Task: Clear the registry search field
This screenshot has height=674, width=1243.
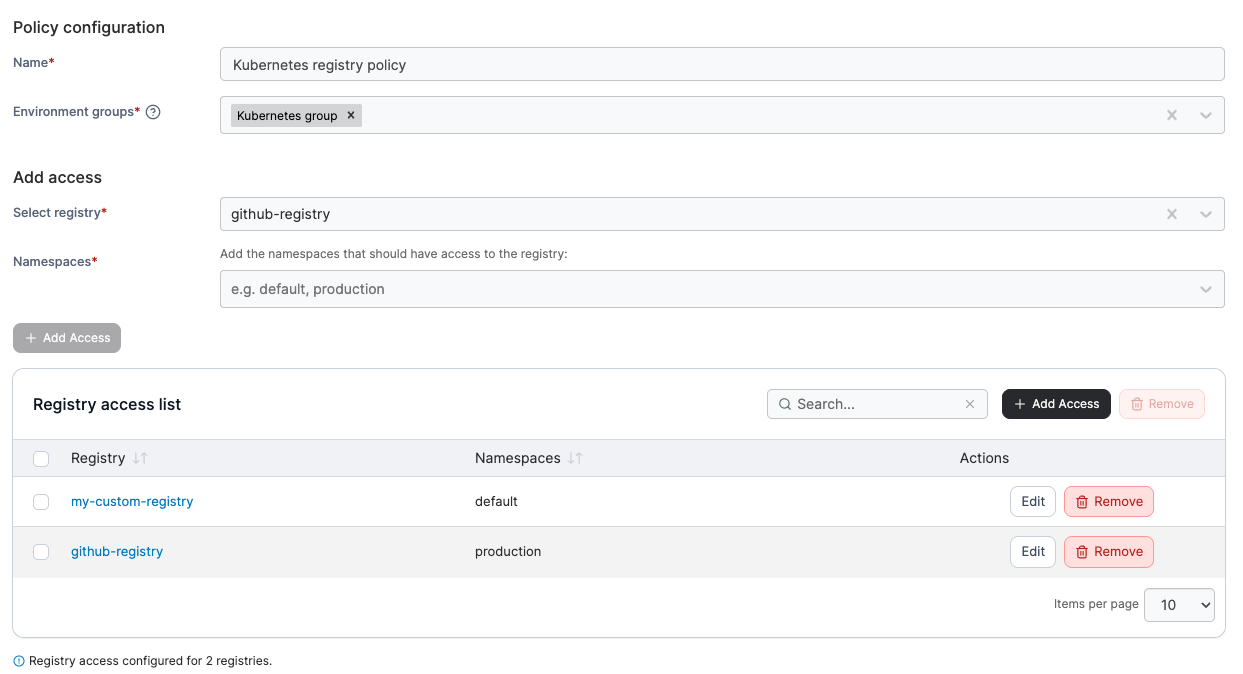Action: click(969, 404)
